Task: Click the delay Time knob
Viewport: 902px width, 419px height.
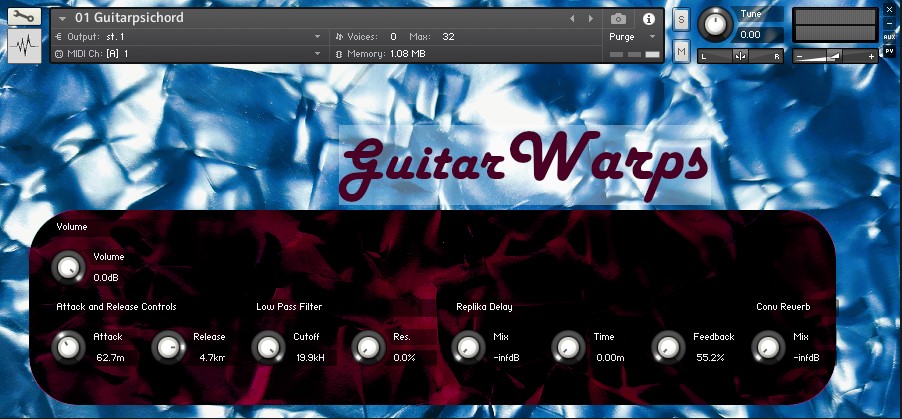Action: click(569, 348)
